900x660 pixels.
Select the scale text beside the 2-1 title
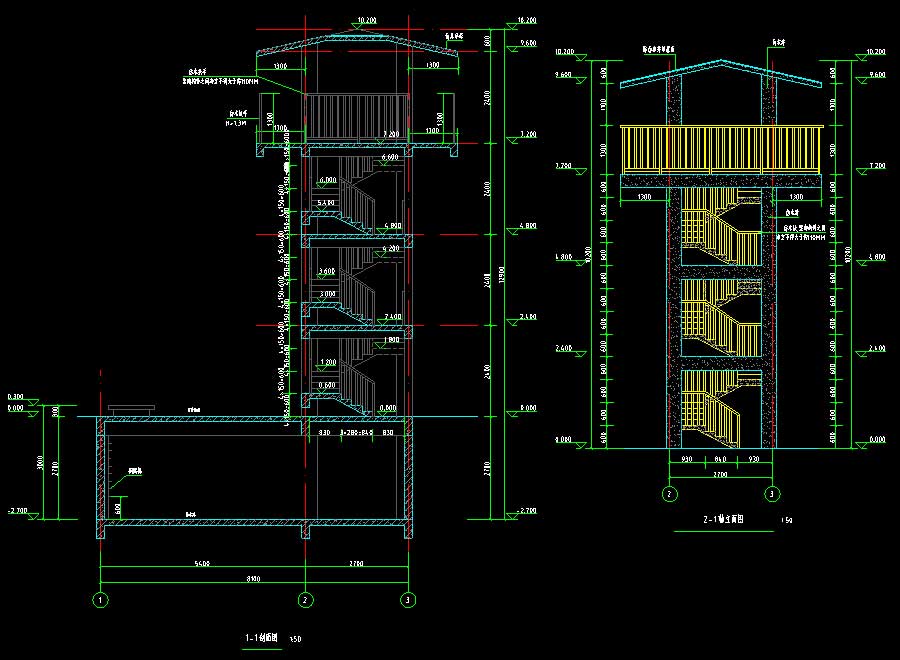787,521
